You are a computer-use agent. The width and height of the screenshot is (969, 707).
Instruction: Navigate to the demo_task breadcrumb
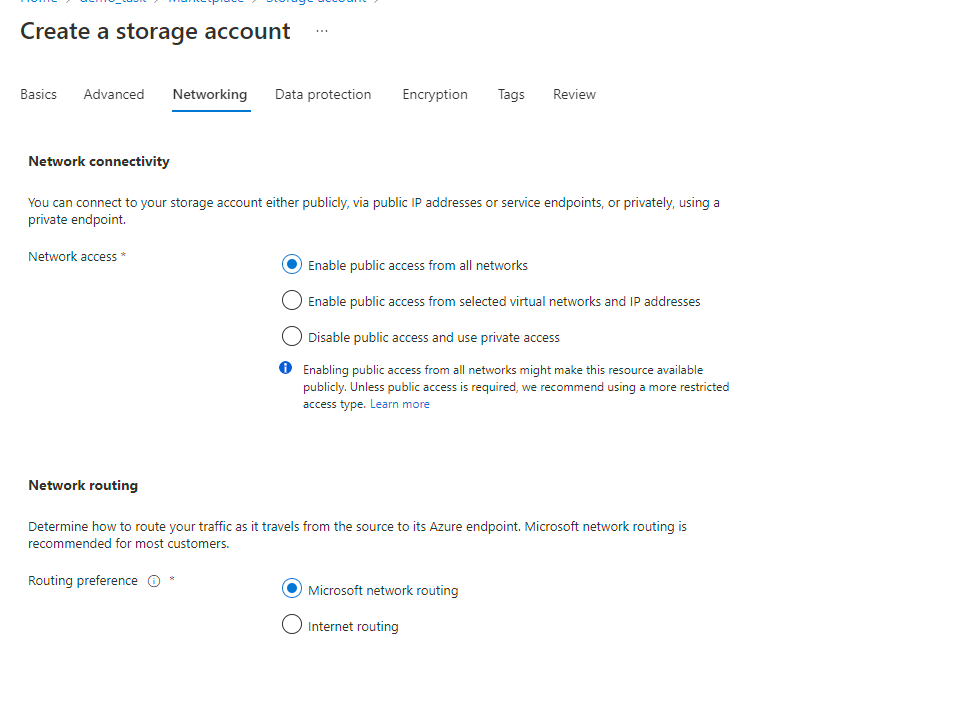point(113,2)
